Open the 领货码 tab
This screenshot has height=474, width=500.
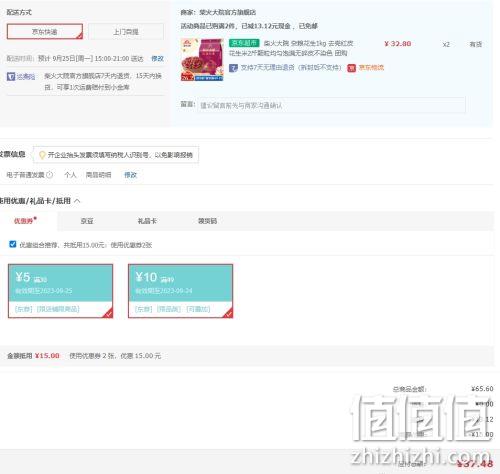207,221
